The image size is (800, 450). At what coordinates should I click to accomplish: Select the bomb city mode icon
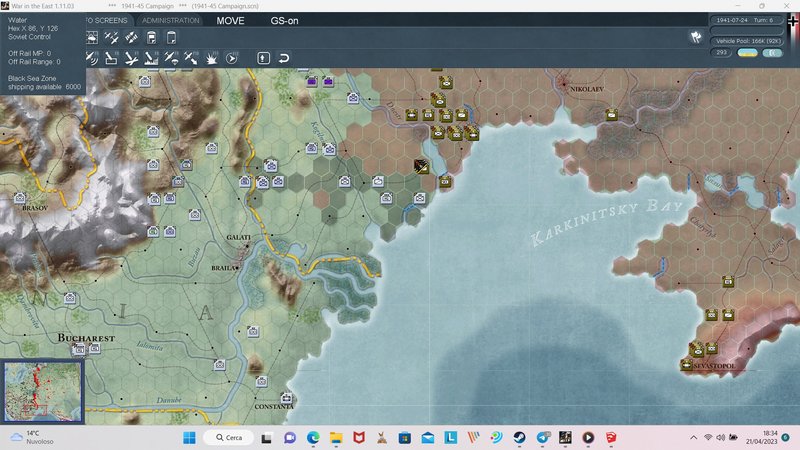(x=151, y=59)
